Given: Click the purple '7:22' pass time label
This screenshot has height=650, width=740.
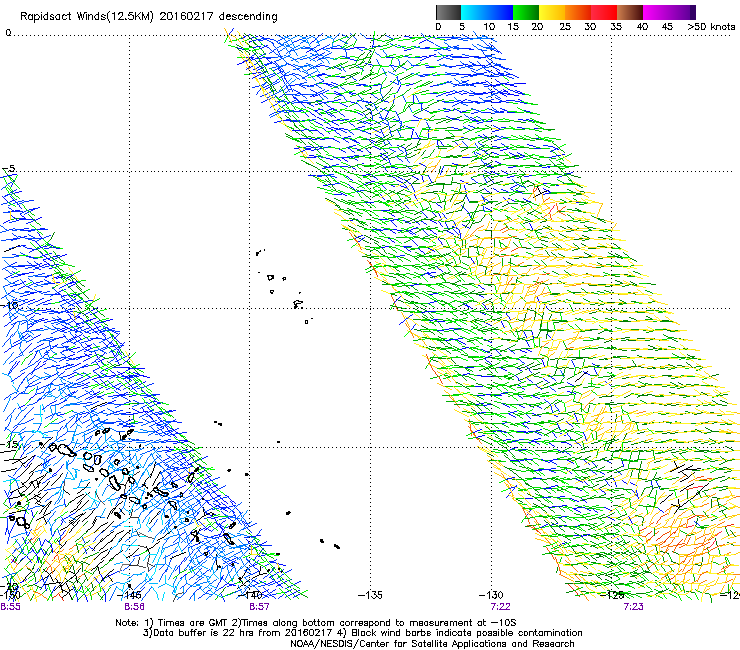Looking at the screenshot, I should [500, 607].
